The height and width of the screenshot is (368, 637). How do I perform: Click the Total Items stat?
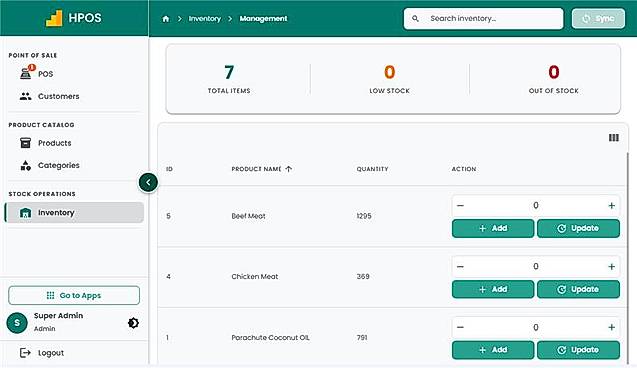pos(229,79)
